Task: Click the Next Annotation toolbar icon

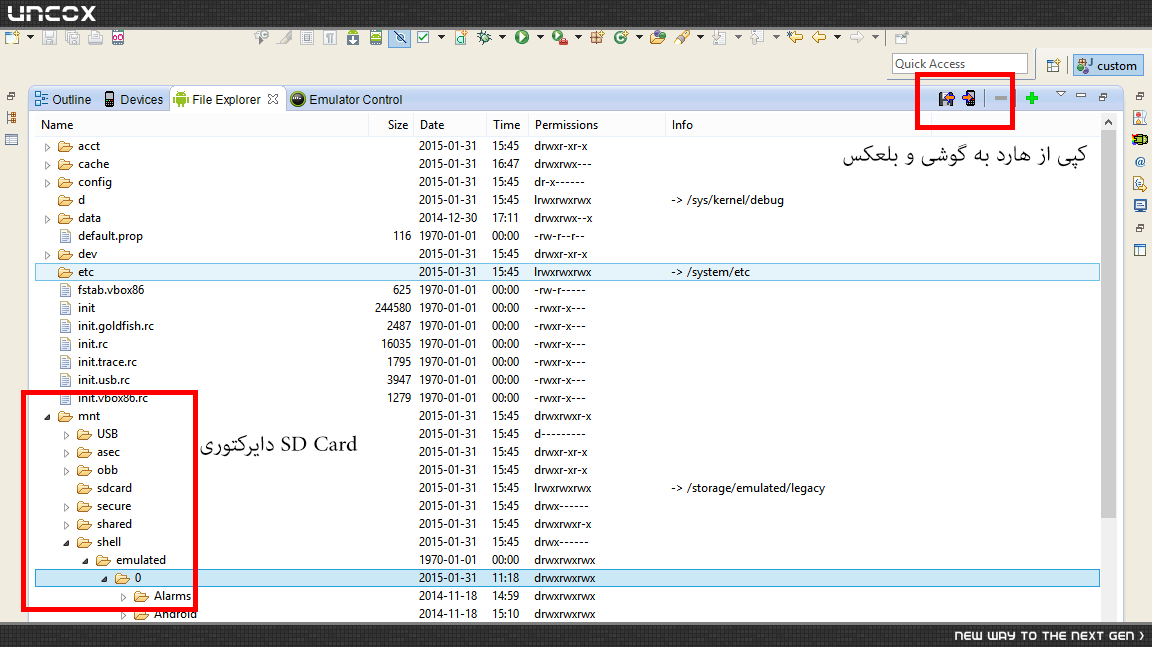Action: pos(719,37)
